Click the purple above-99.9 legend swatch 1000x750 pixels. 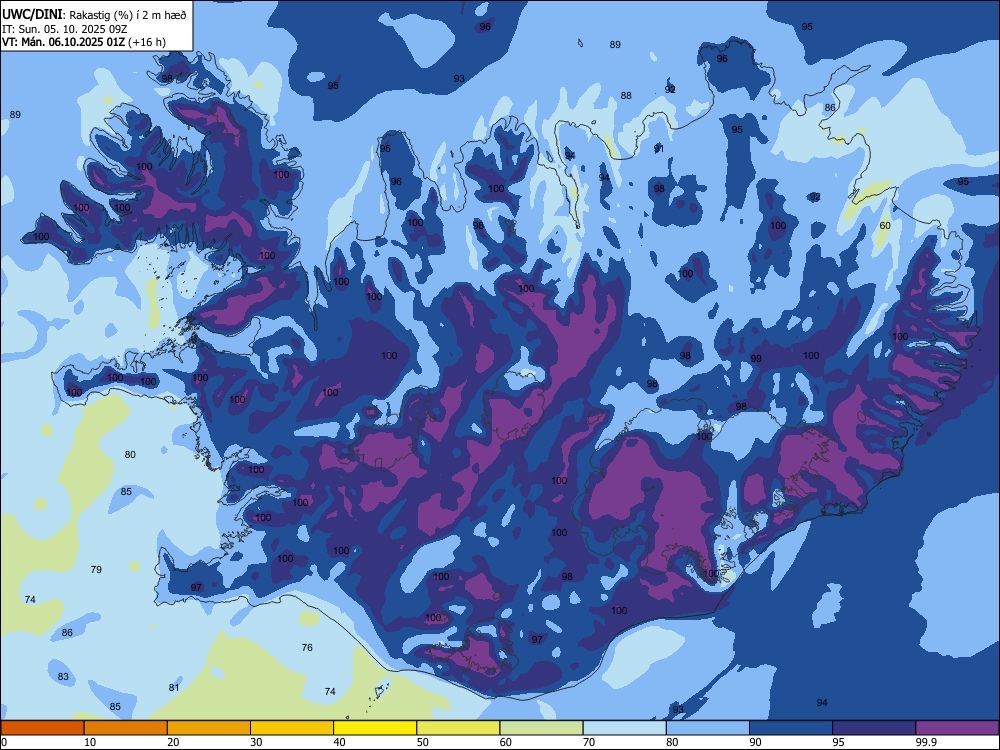pyautogui.click(x=957, y=728)
